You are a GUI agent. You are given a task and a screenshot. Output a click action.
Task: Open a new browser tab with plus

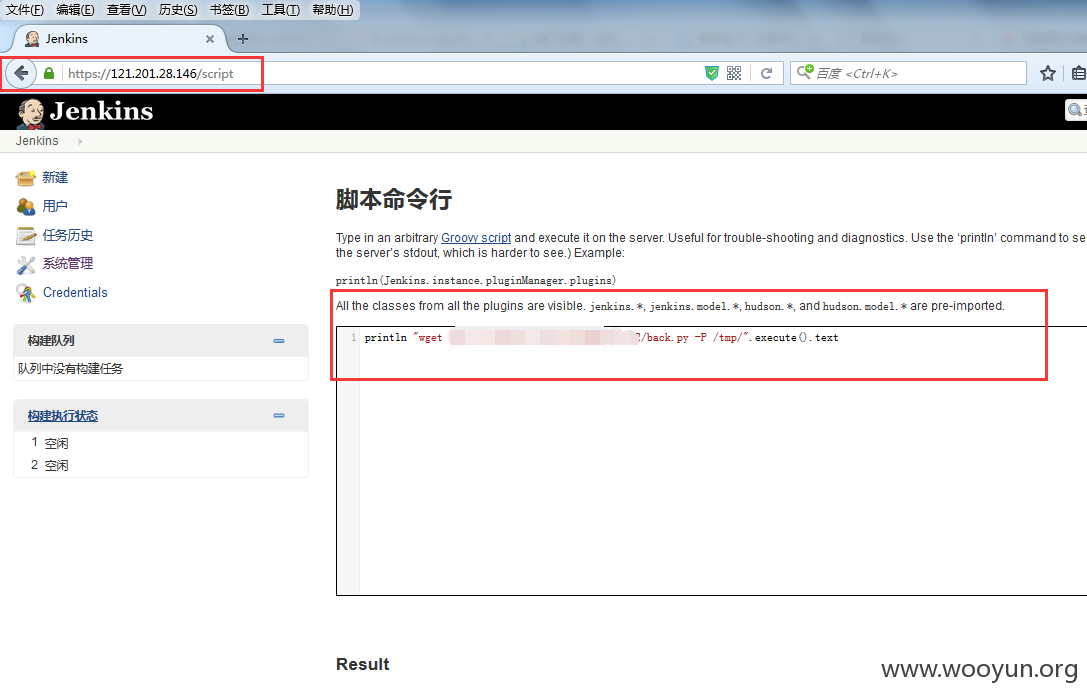(x=243, y=39)
